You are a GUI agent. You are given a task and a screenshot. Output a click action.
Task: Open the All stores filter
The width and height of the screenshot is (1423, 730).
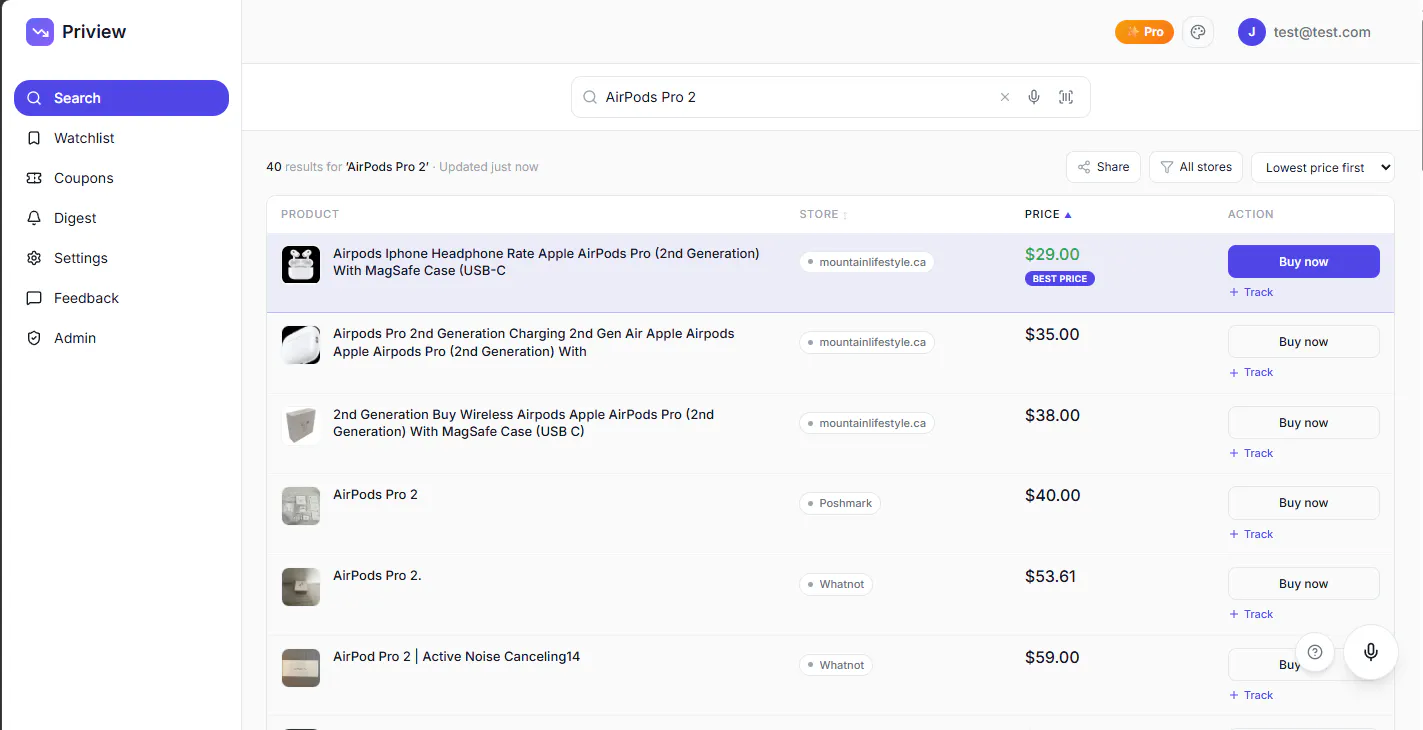point(1196,167)
